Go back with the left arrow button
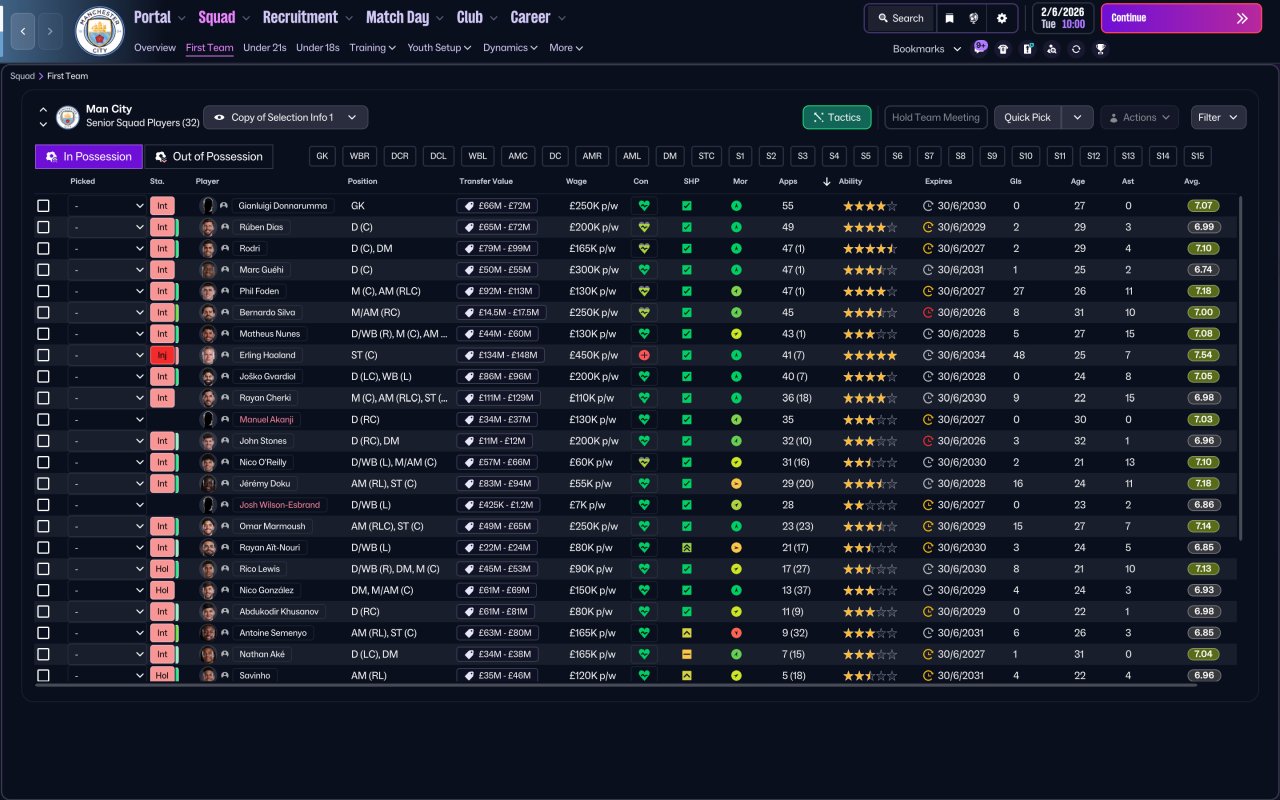Image resolution: width=1280 pixels, height=800 pixels. pos(22,31)
